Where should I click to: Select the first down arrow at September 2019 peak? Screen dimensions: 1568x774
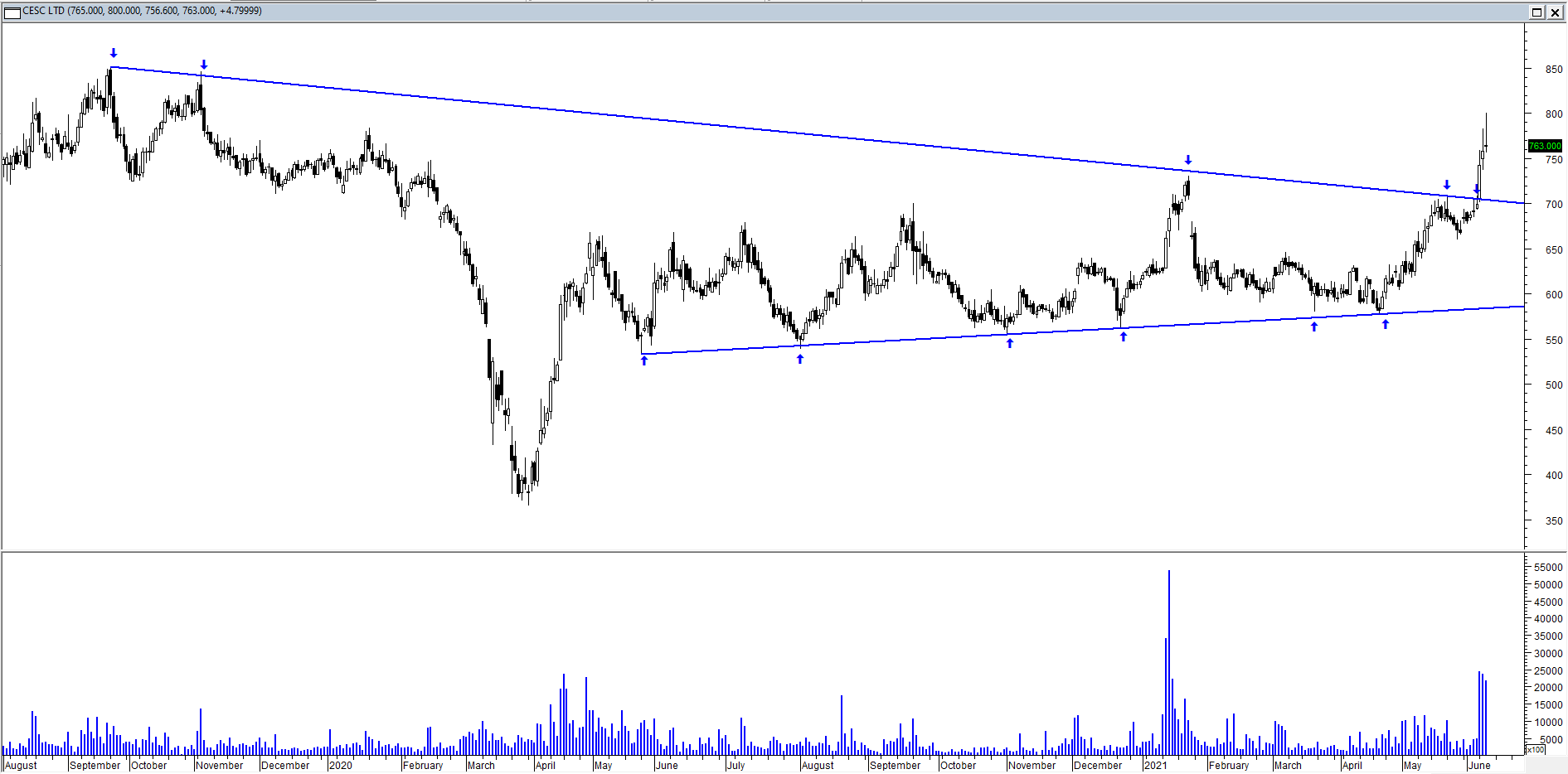pyautogui.click(x=114, y=53)
